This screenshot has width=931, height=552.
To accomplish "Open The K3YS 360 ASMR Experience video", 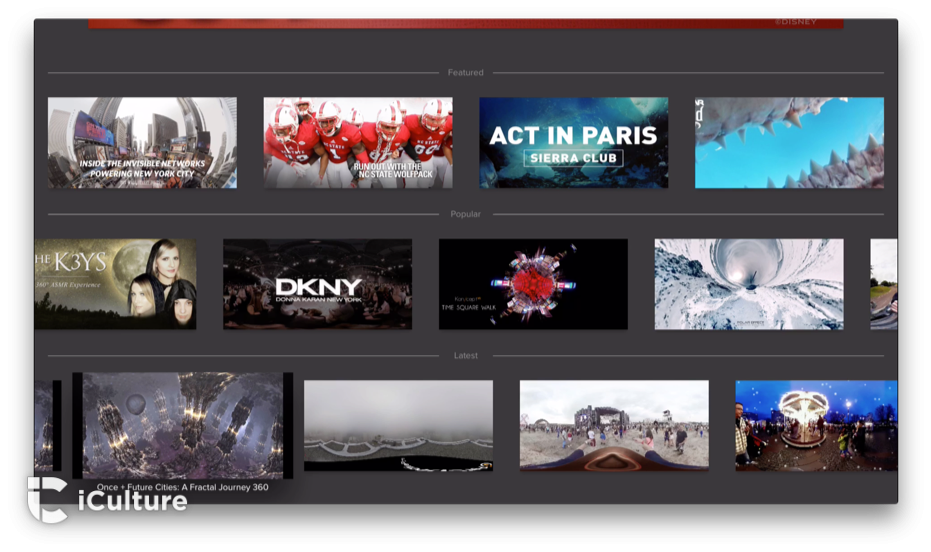I will pyautogui.click(x=115, y=284).
